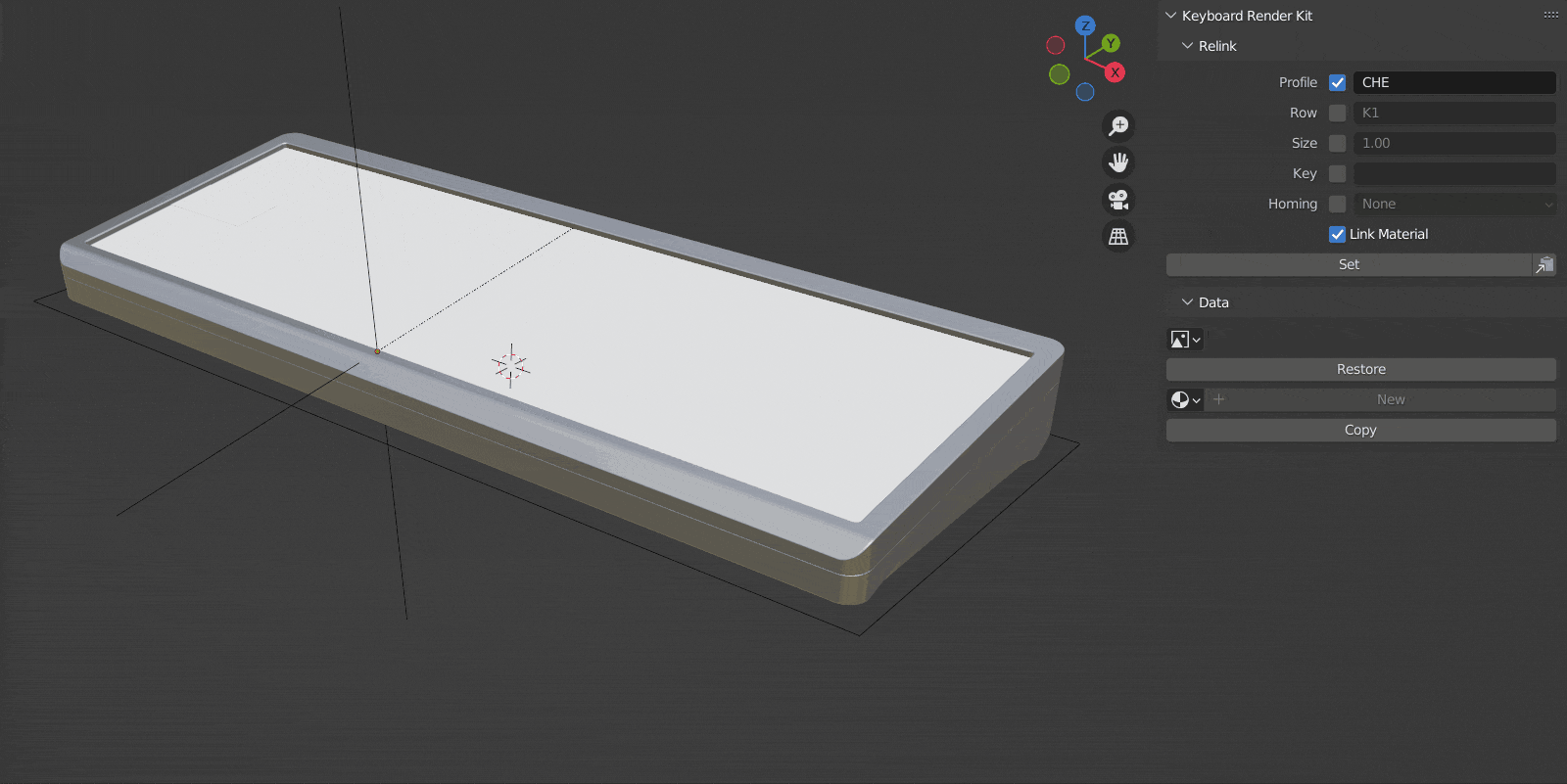
Task: Uncheck the Link Material checkbox
Action: click(x=1337, y=234)
